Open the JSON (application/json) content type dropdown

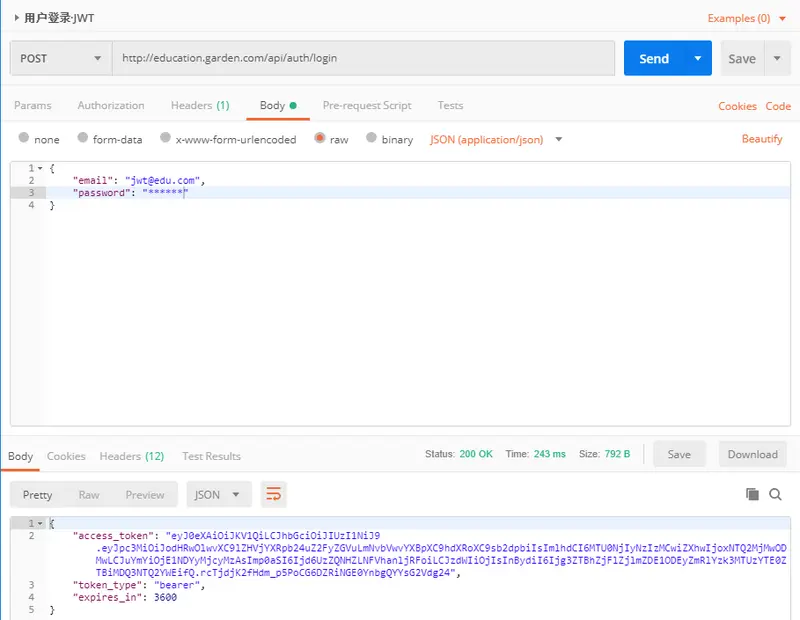click(x=495, y=139)
